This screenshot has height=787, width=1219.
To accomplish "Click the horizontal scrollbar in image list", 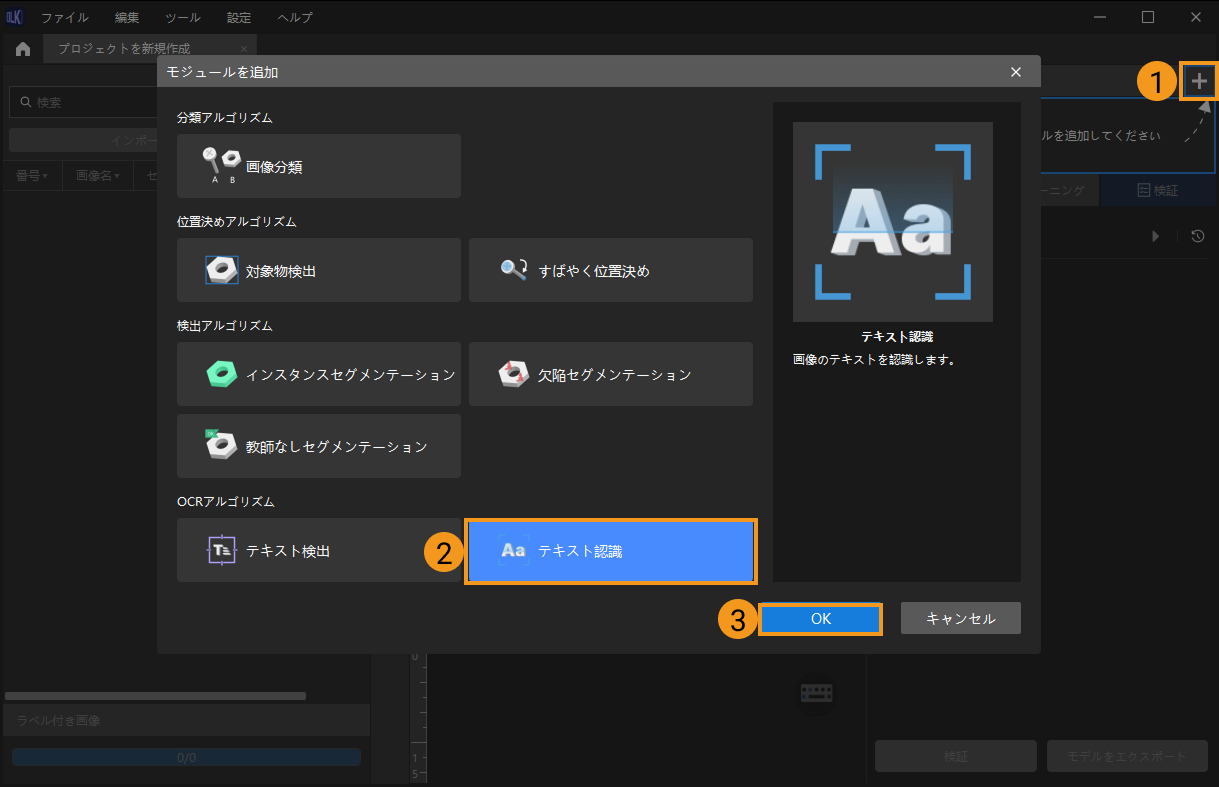I will pyautogui.click(x=155, y=695).
